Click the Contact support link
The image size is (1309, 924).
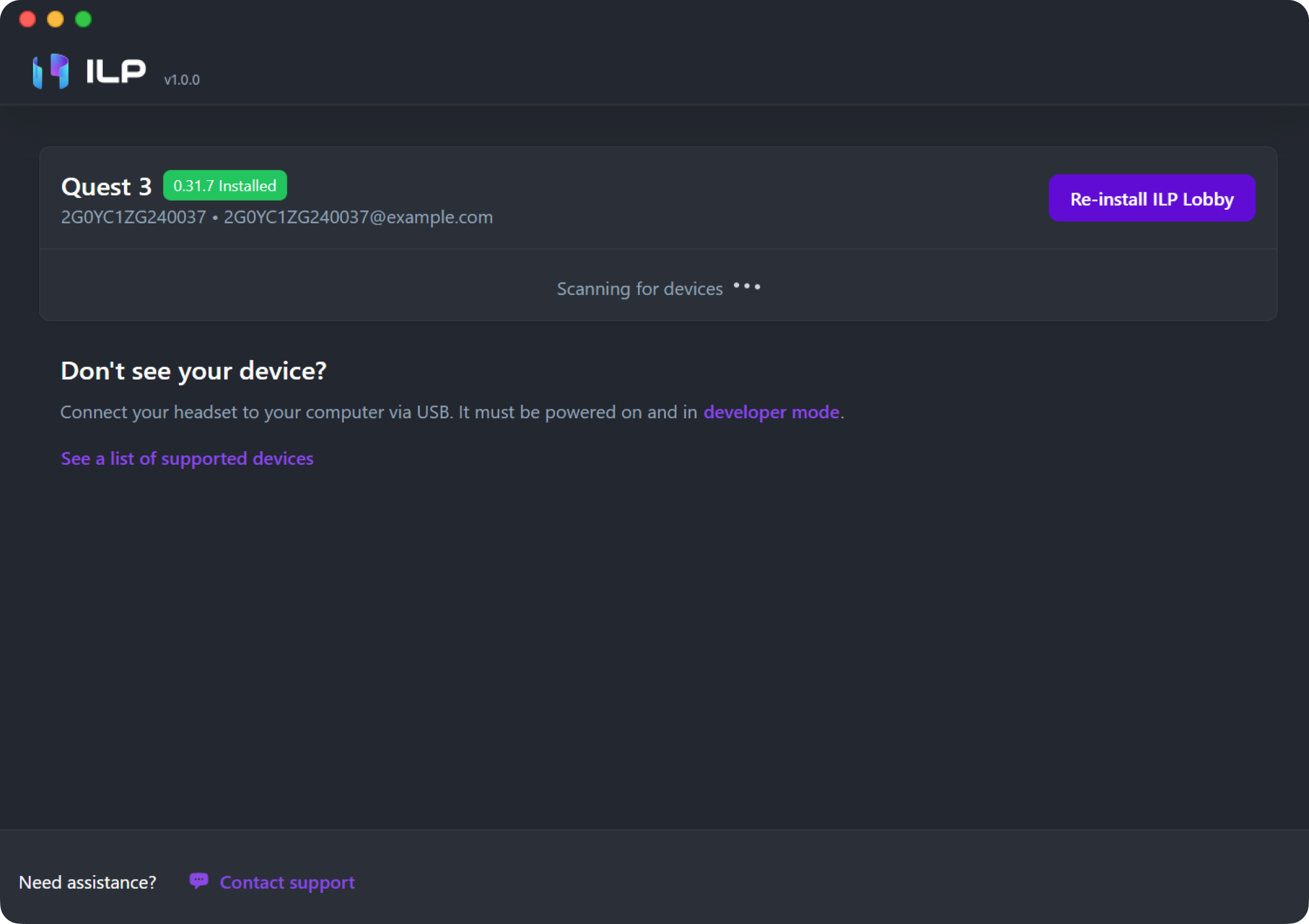[x=287, y=883]
